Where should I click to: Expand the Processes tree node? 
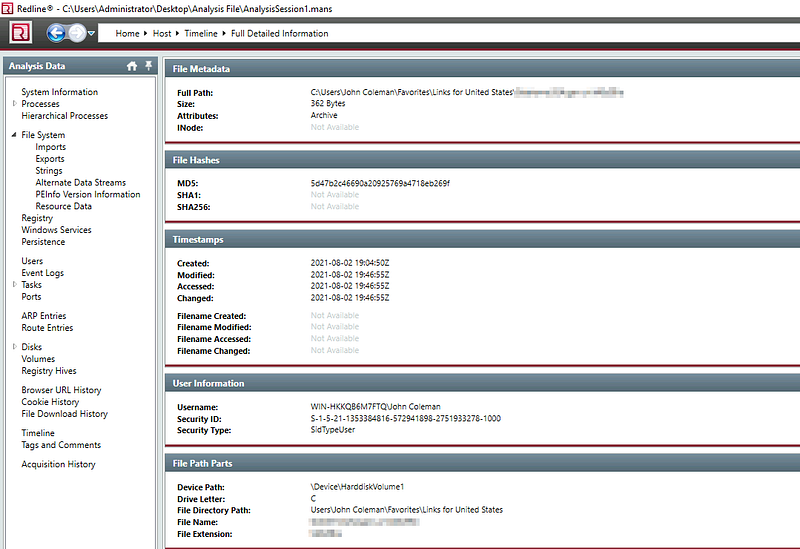(x=15, y=104)
